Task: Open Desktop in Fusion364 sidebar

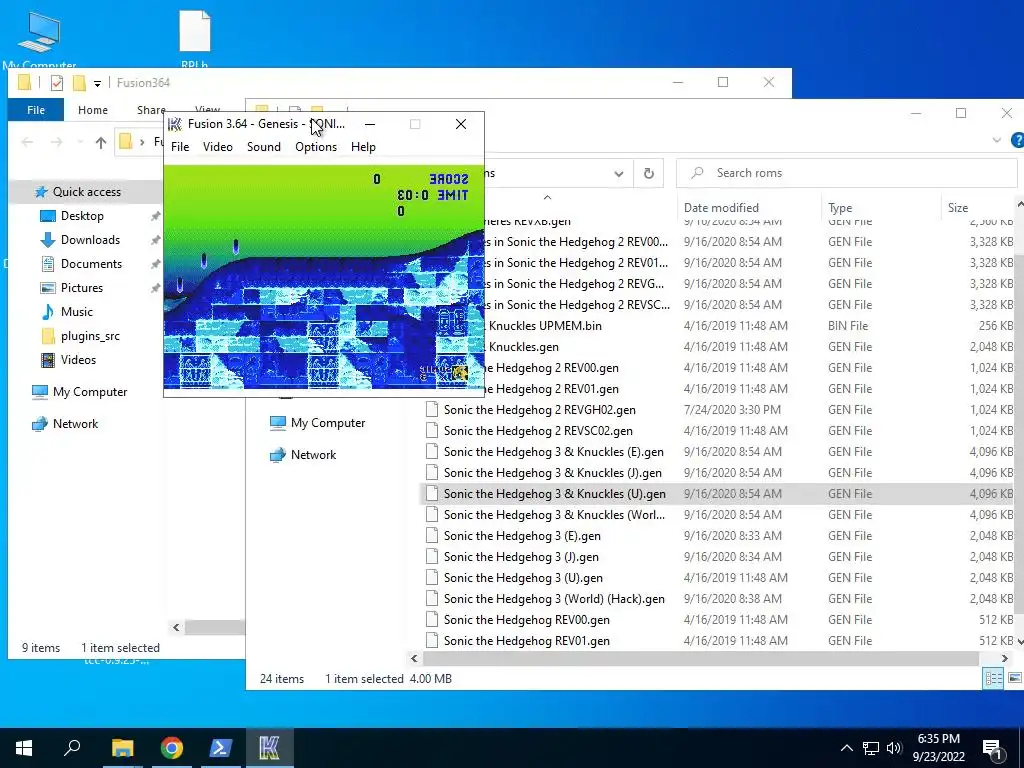Action: 82,216
